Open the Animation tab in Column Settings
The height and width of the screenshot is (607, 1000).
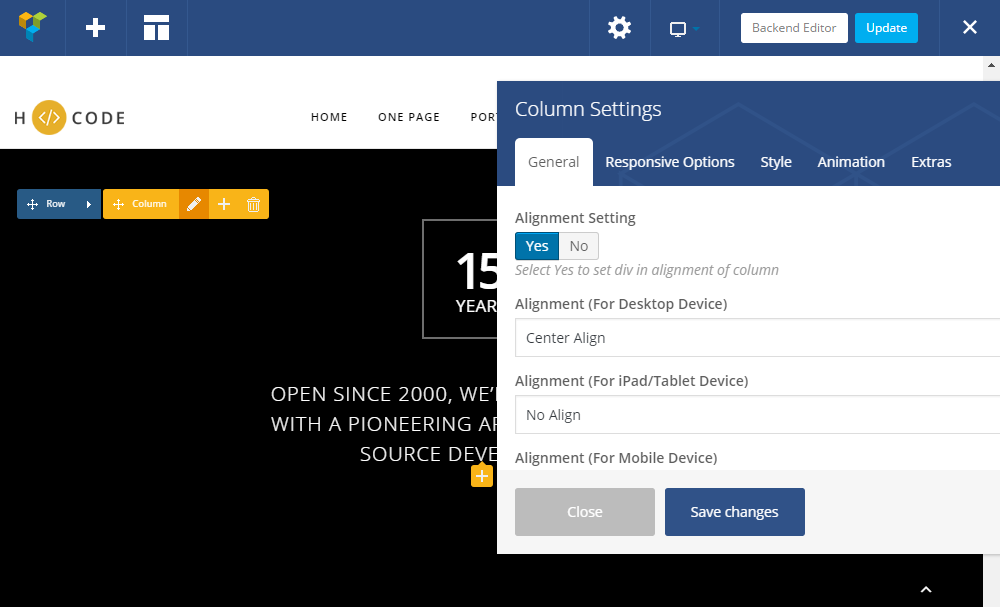click(x=851, y=161)
